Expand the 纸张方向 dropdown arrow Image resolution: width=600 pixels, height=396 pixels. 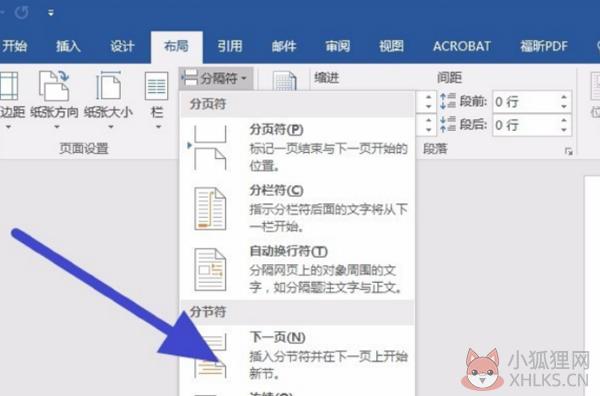point(57,127)
